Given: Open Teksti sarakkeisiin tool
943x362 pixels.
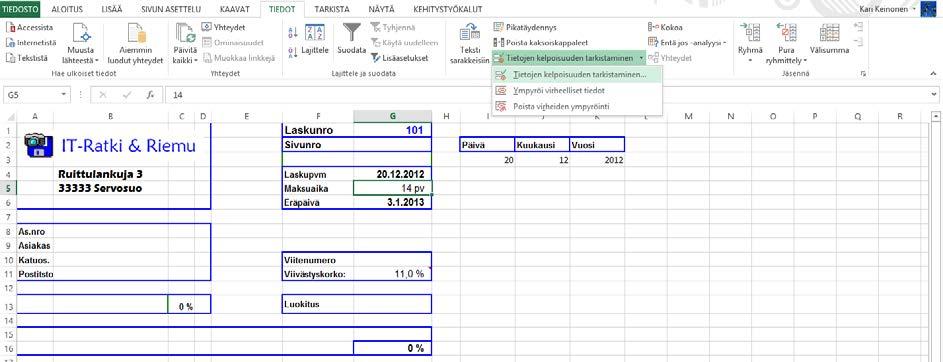Looking at the screenshot, I should pos(469,43).
